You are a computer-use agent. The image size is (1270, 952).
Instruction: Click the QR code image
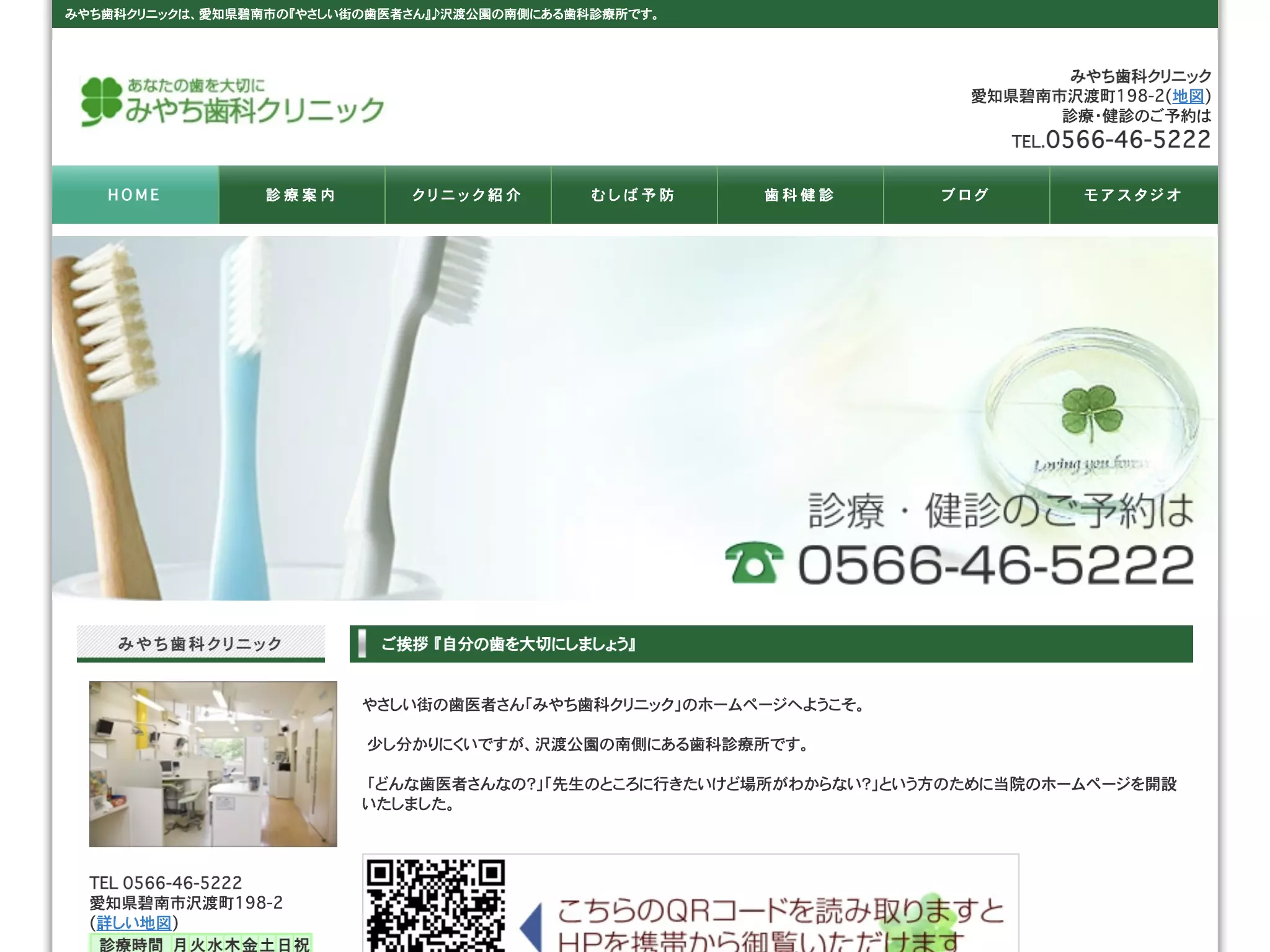(x=436, y=906)
